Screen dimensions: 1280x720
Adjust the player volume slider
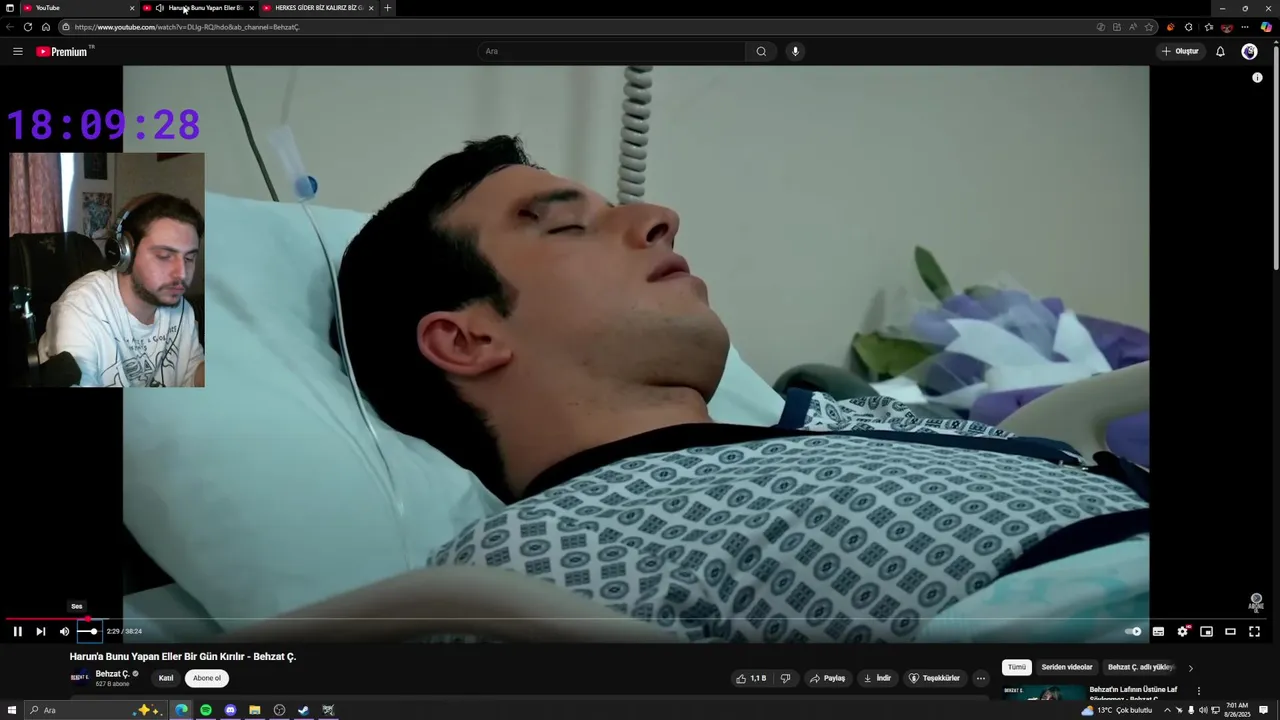[x=88, y=631]
